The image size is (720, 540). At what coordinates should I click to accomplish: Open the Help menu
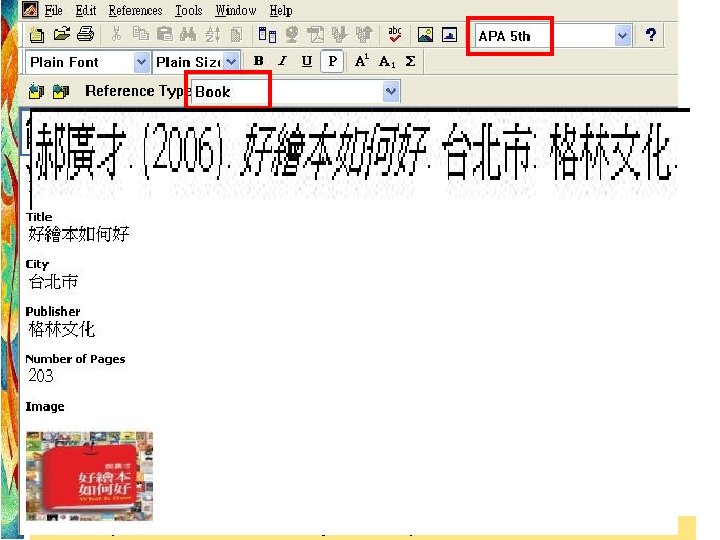pyautogui.click(x=281, y=10)
